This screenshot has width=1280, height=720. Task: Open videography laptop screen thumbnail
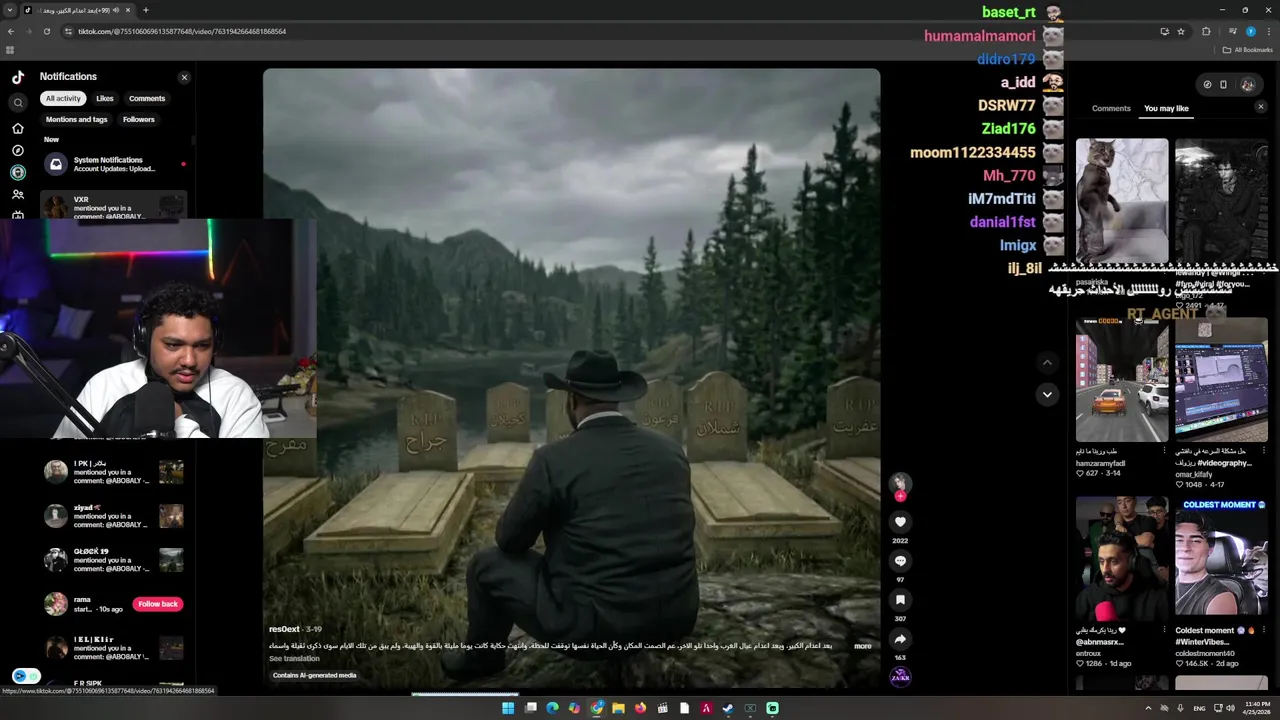tap(1221, 380)
